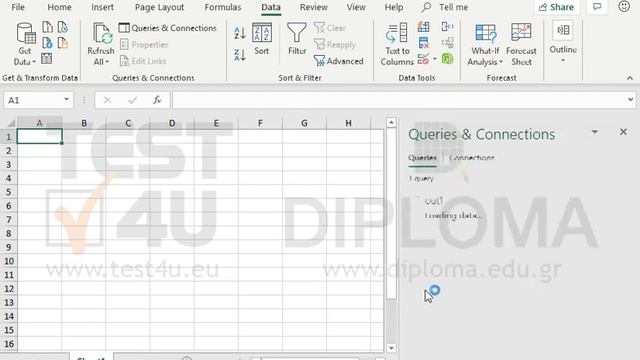
Task: Click the Remove Duplicates icon
Action: pyautogui.click(x=423, y=43)
